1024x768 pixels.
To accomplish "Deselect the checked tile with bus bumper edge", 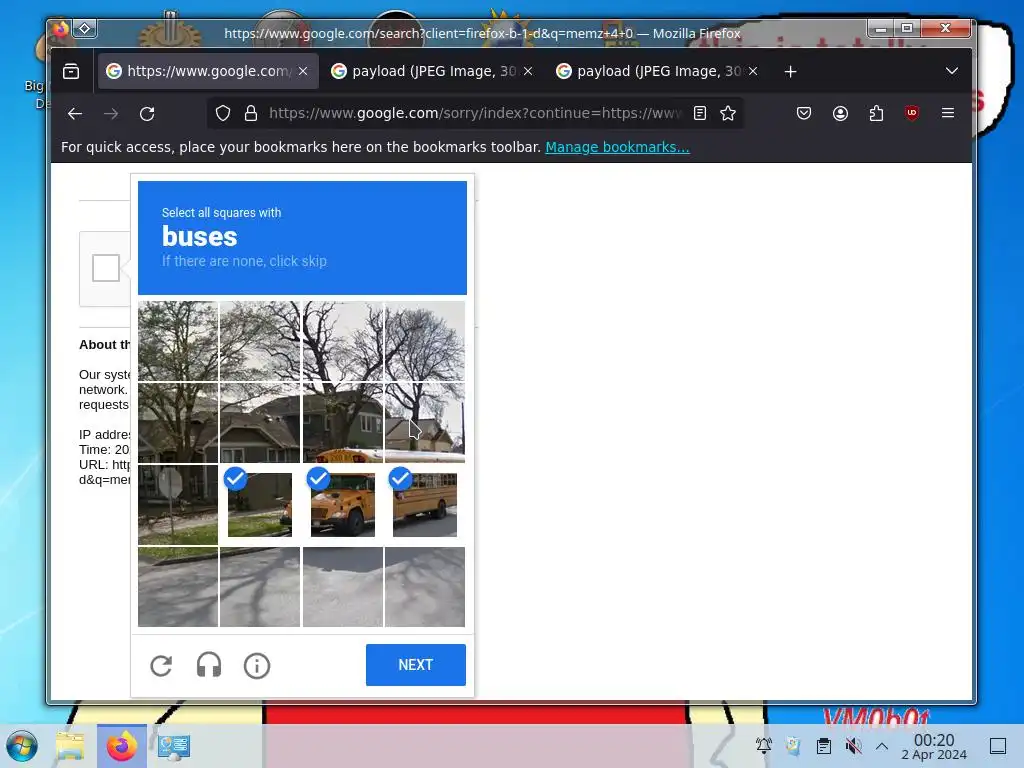I will 260,505.
